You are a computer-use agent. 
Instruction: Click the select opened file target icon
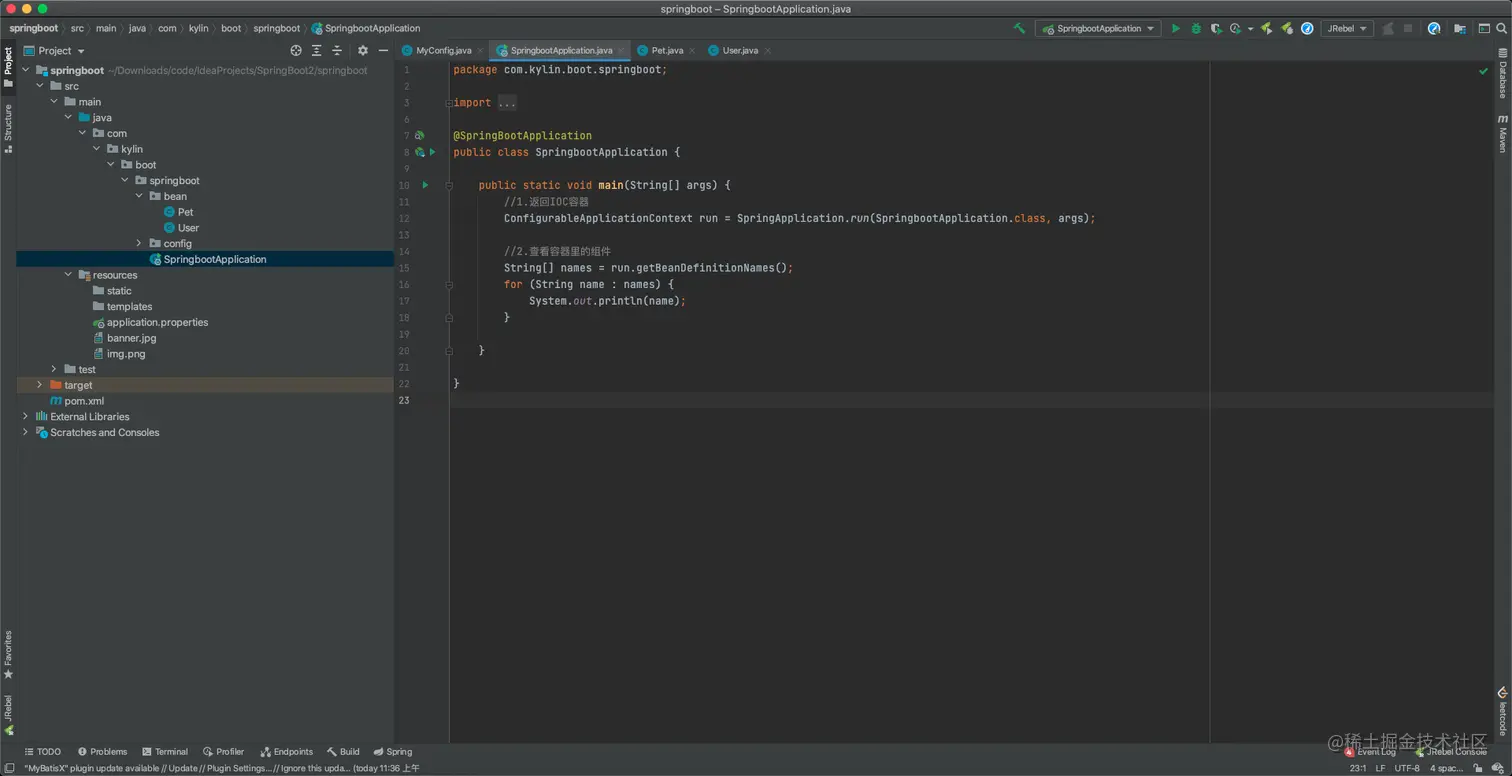click(x=296, y=51)
